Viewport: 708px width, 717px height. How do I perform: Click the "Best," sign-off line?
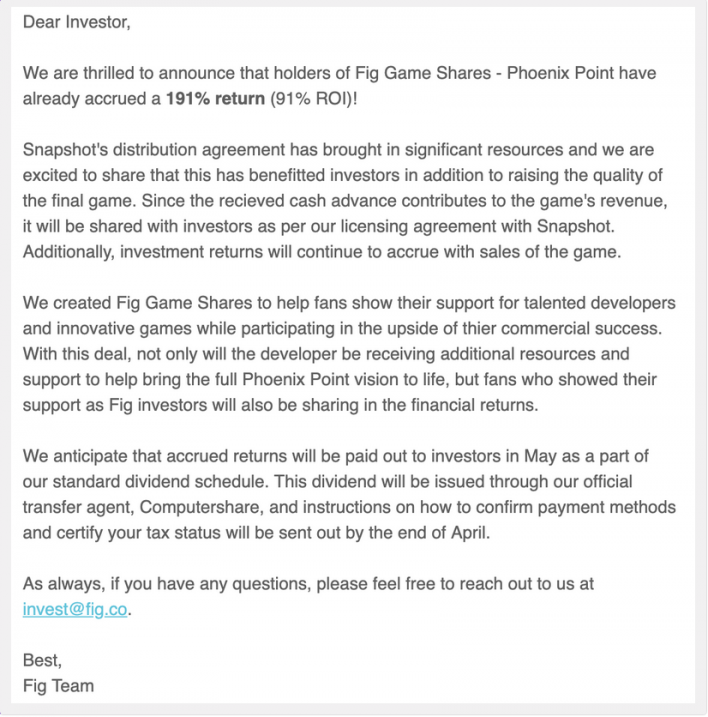tap(42, 662)
